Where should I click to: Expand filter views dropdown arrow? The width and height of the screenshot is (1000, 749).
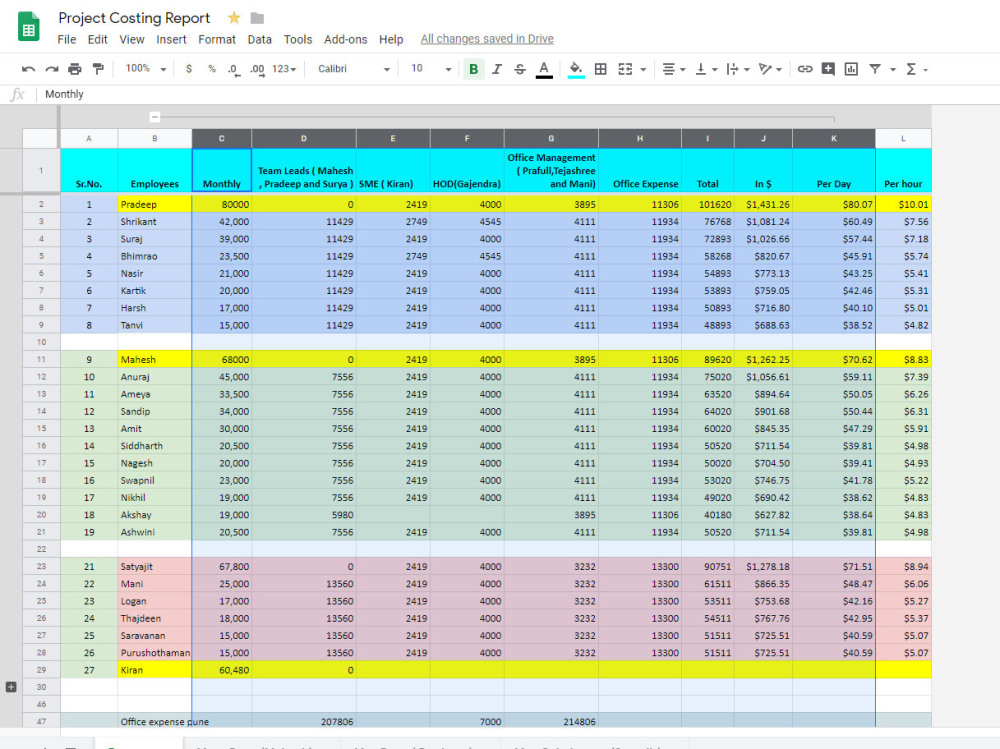[893, 69]
